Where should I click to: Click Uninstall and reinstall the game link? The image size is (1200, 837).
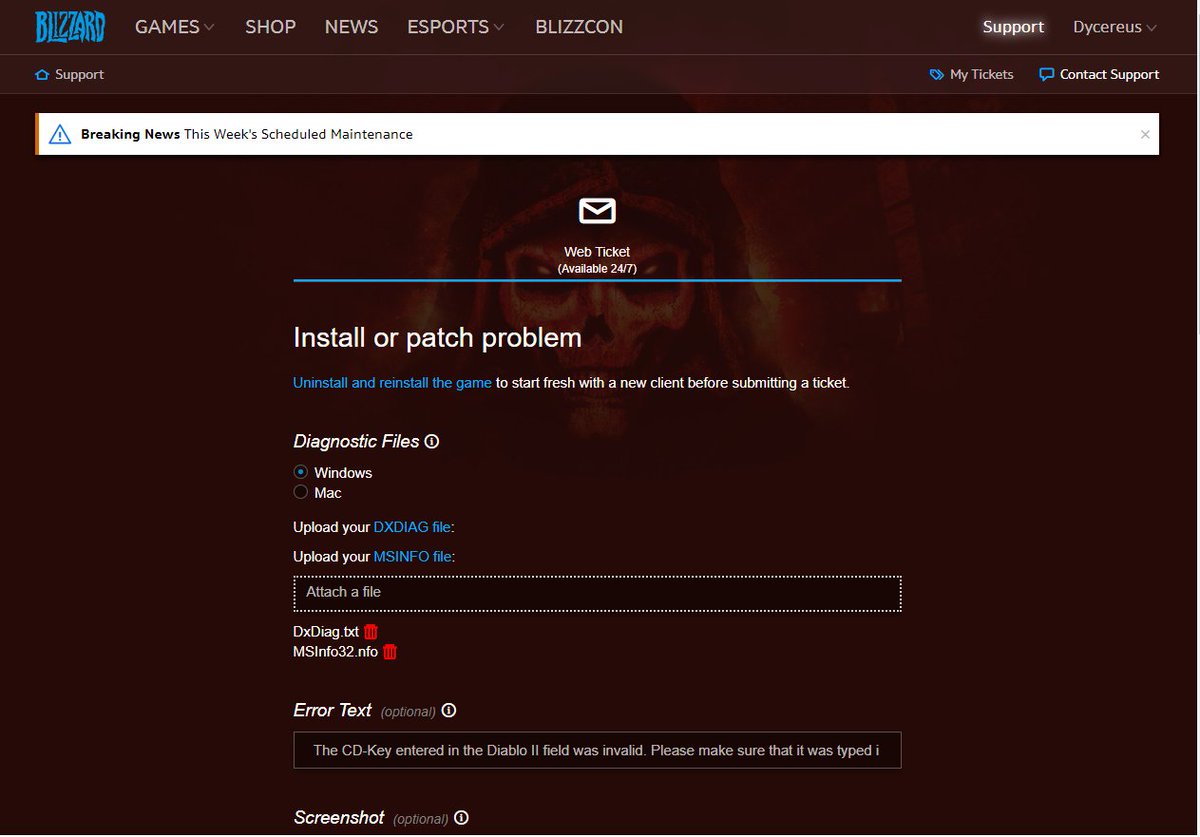392,382
